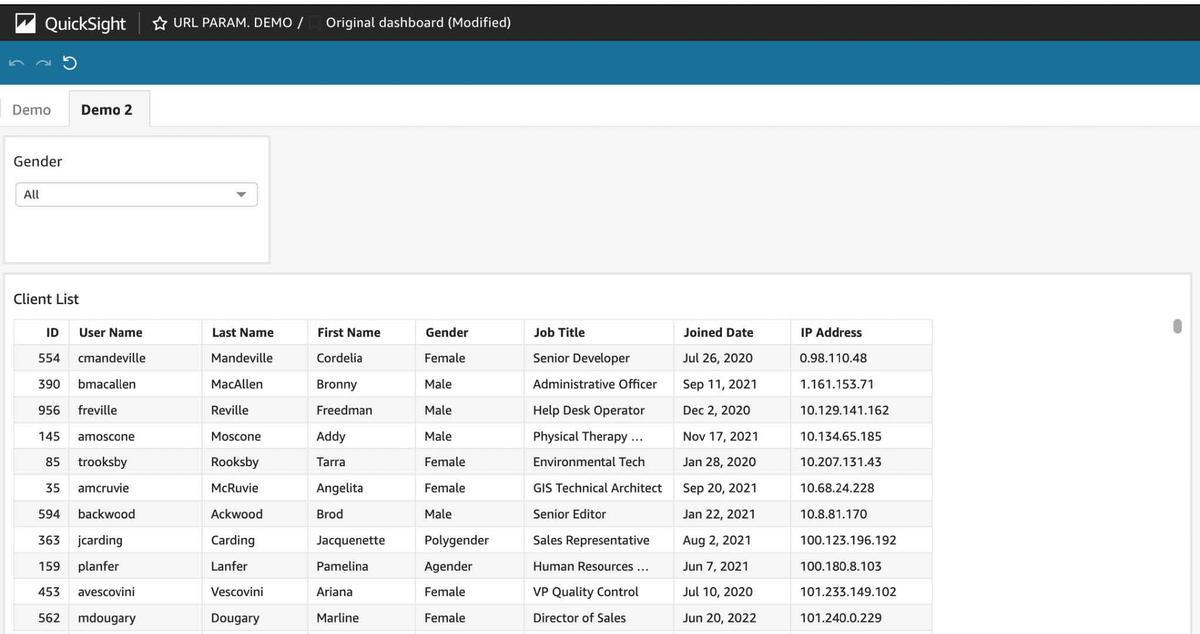Switch to the Demo tab

[x=32, y=110]
